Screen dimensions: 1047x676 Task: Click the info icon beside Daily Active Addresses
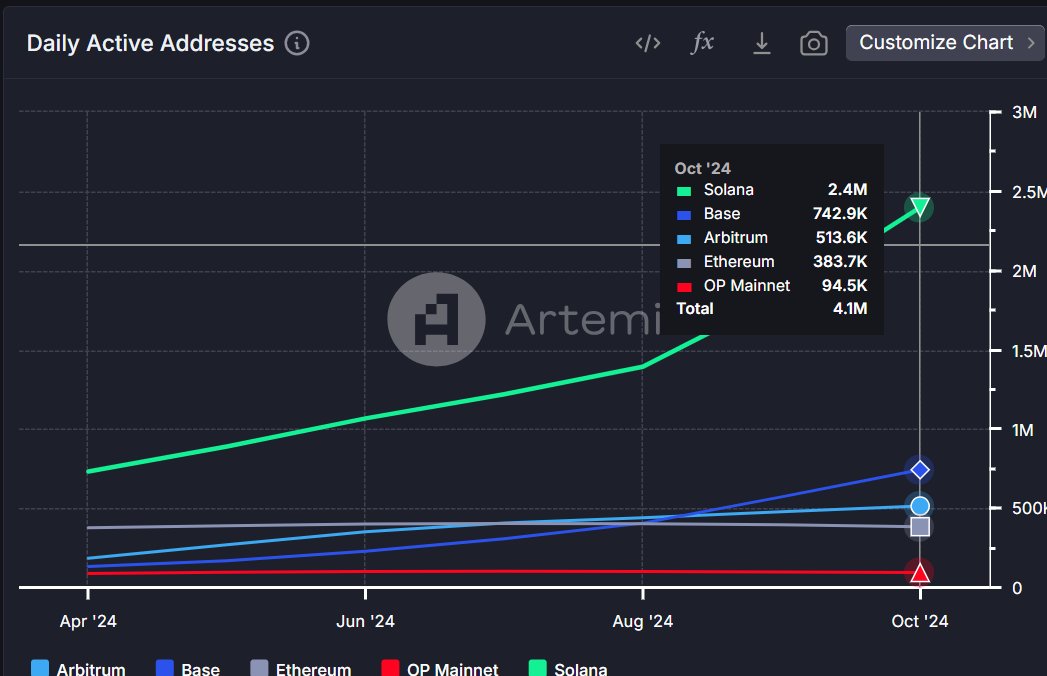point(297,43)
